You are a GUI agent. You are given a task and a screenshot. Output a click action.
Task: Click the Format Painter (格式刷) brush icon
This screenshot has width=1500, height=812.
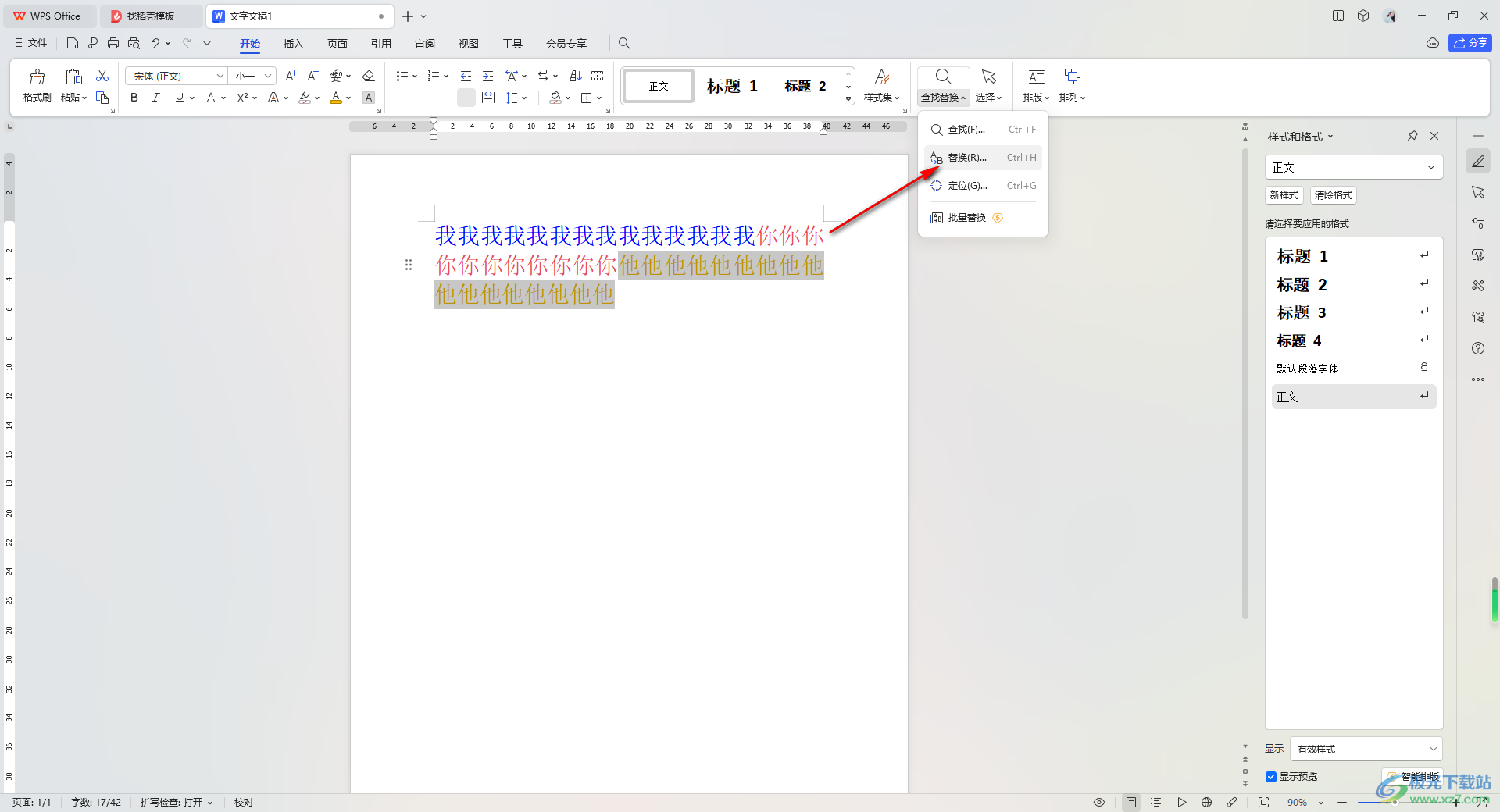point(37,77)
